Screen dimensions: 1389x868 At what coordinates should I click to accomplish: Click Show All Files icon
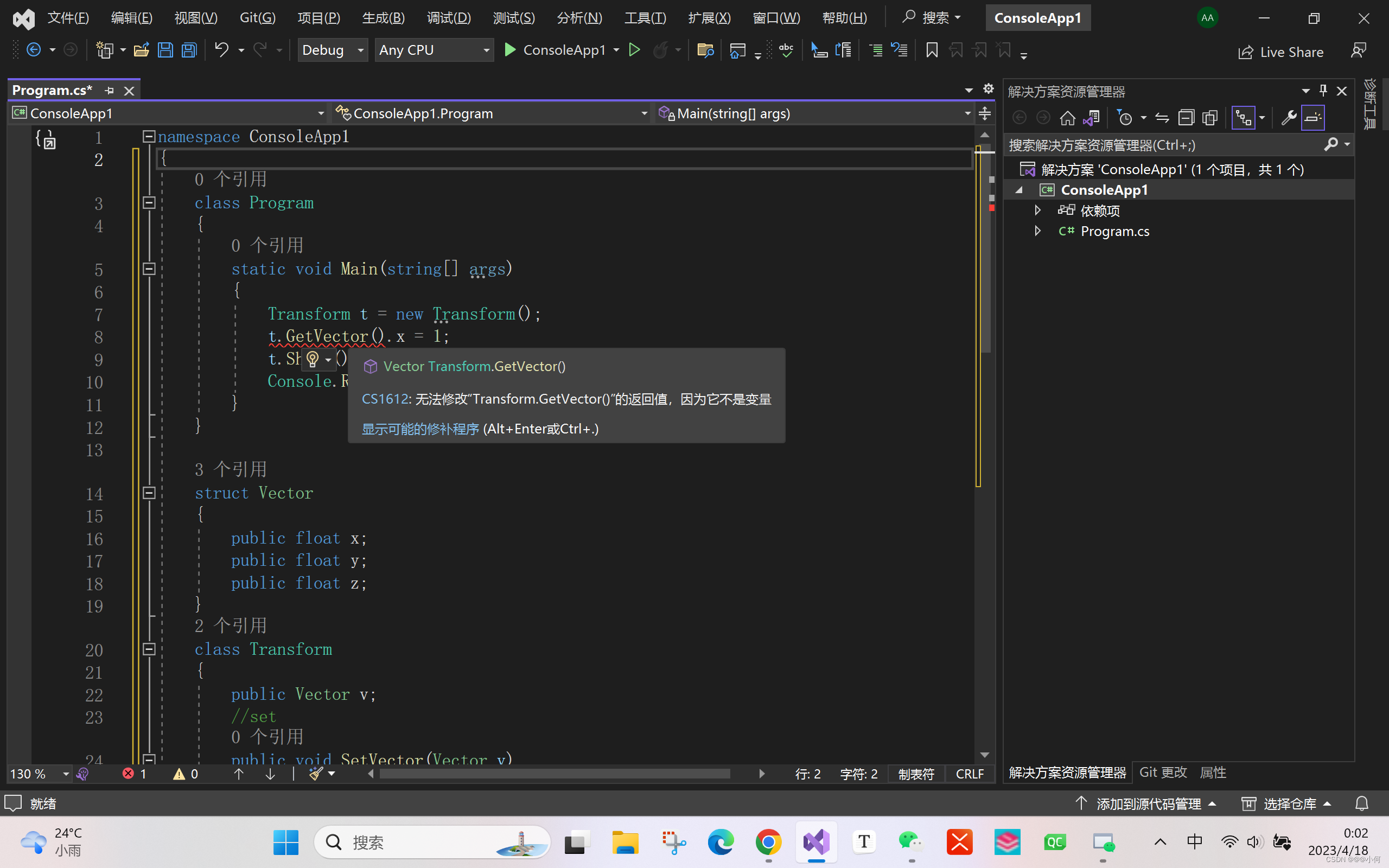pos(1210,118)
